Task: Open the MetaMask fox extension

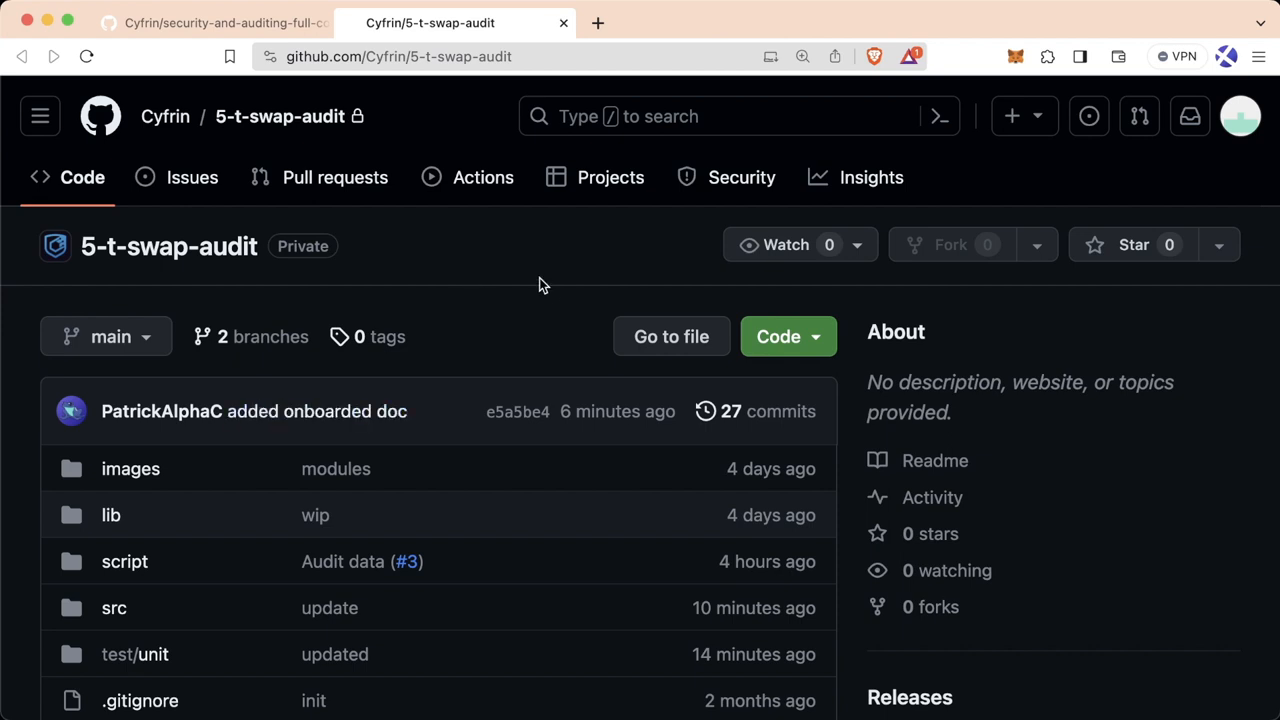Action: 1015,56
